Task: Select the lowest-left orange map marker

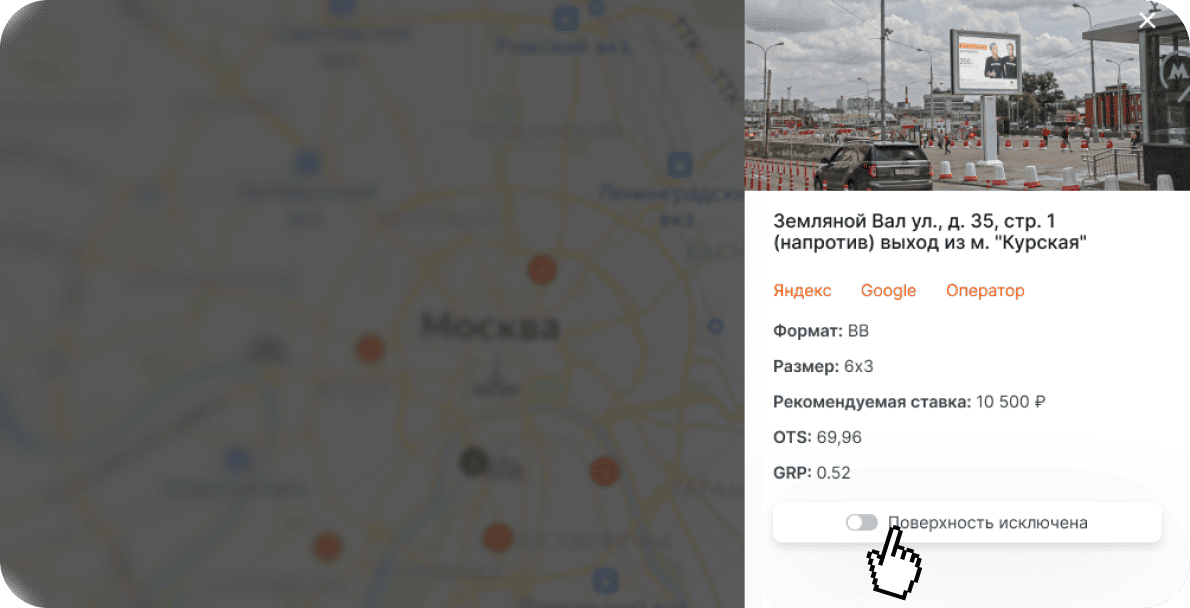Action: (328, 547)
